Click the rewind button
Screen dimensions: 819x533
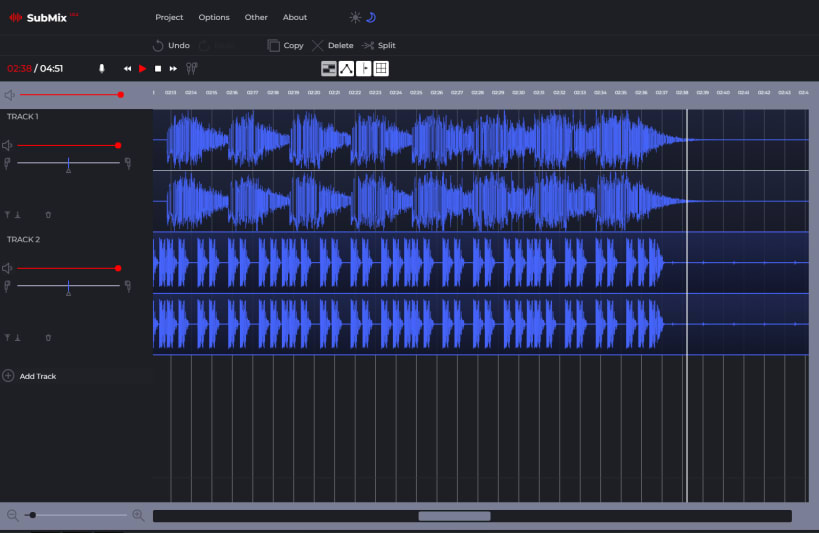(127, 68)
